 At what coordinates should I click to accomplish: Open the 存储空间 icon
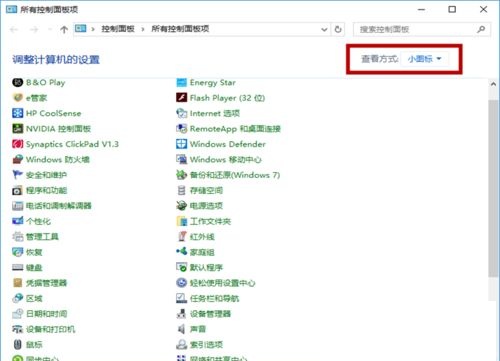181,190
